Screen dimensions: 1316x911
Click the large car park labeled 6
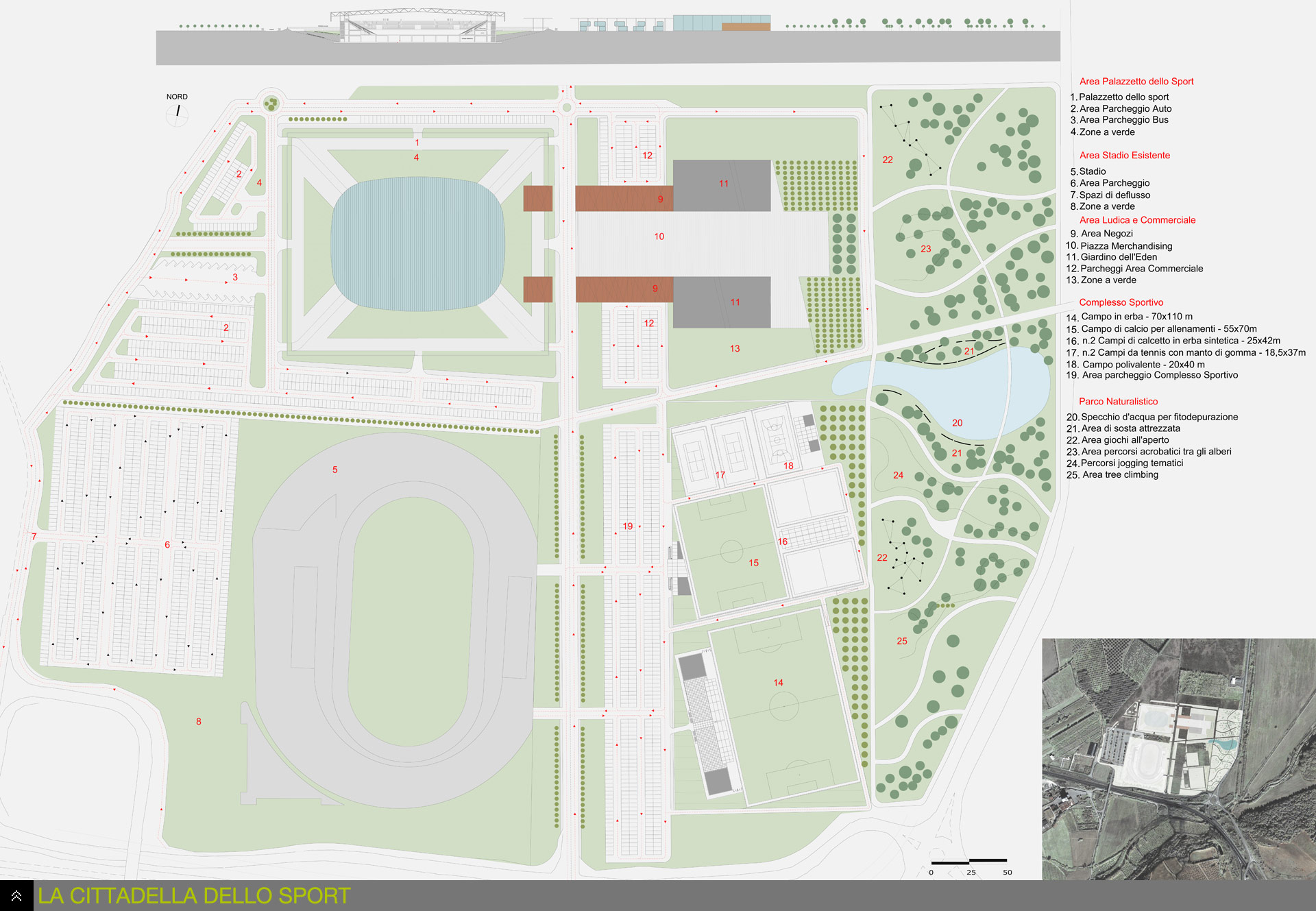coord(137,545)
